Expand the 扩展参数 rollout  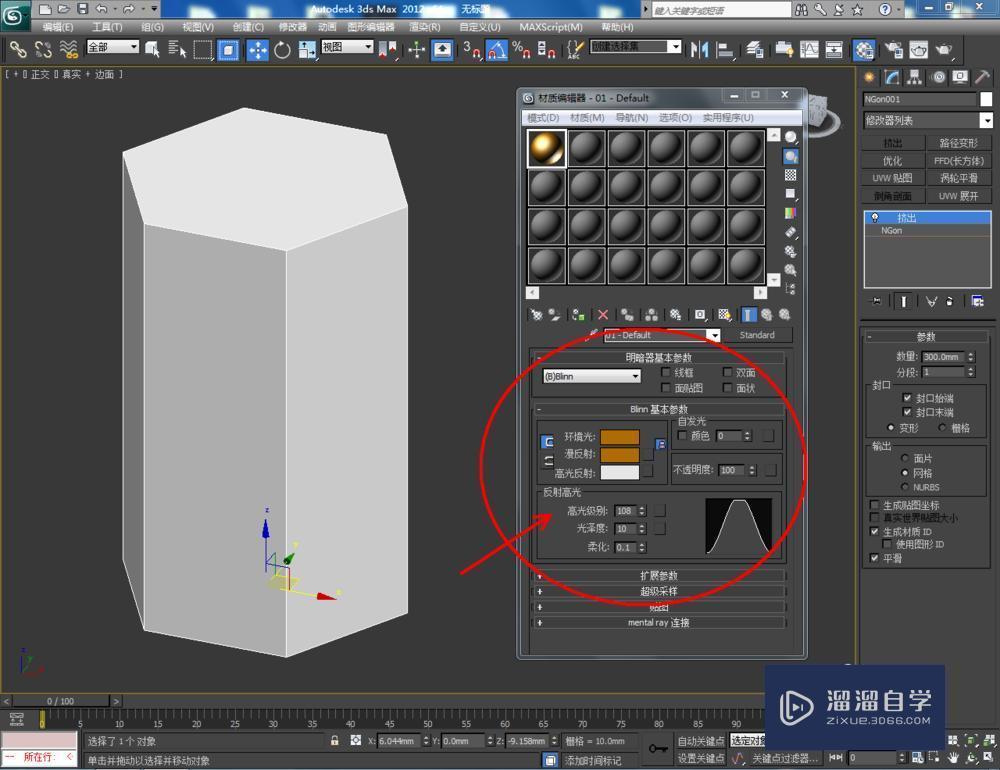[660, 575]
